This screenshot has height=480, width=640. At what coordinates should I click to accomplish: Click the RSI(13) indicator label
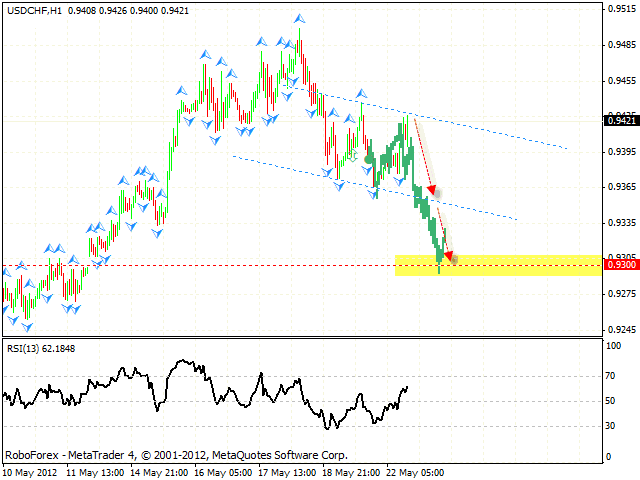click(25, 349)
